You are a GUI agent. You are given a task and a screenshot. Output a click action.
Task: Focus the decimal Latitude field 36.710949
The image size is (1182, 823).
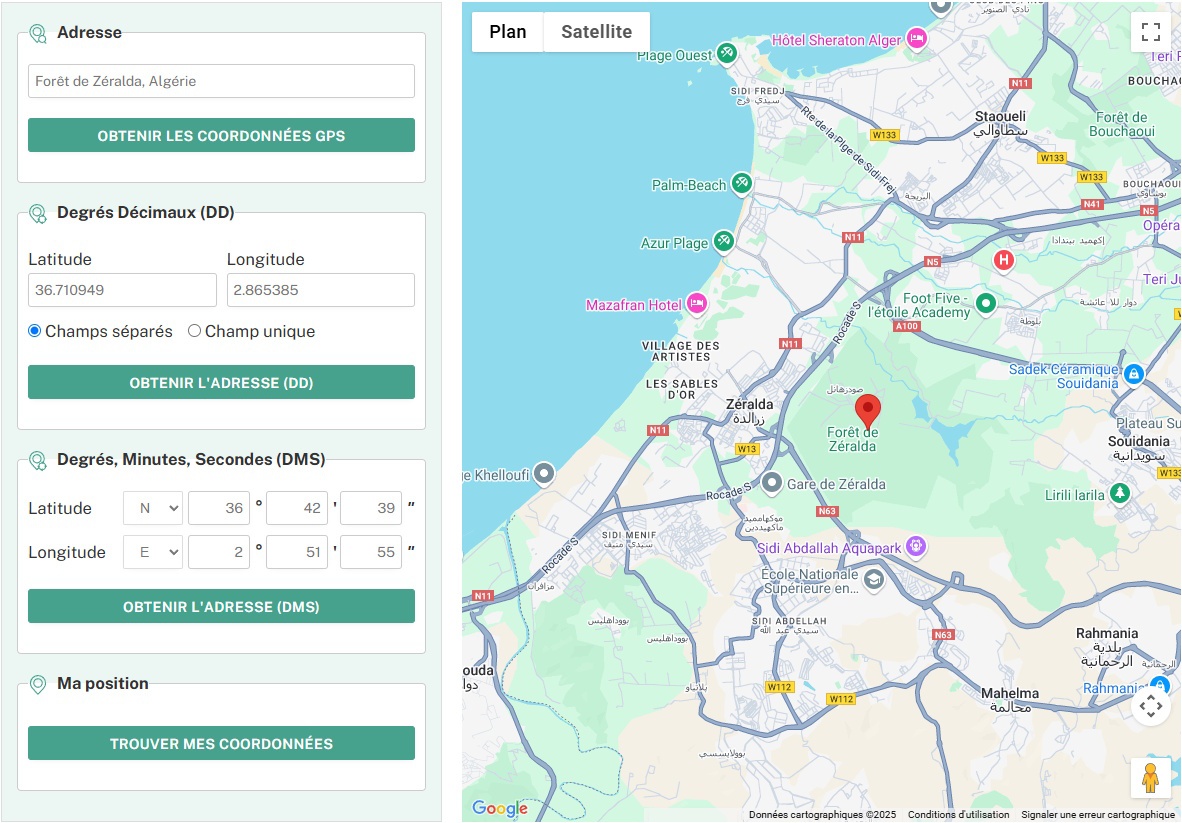coord(122,289)
